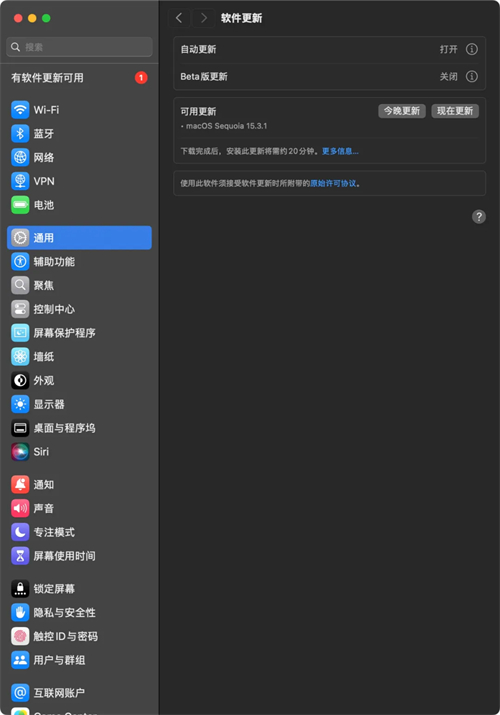Go back with the left chevron
This screenshot has width=500, height=715.
179,18
